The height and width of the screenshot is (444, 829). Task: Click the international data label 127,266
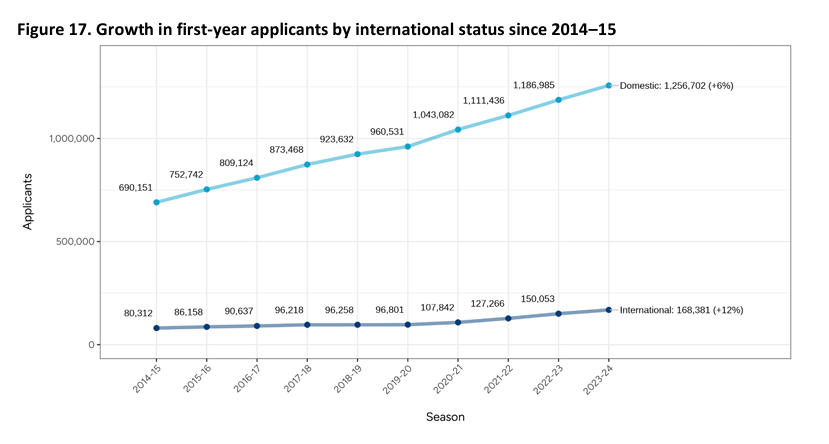point(488,304)
